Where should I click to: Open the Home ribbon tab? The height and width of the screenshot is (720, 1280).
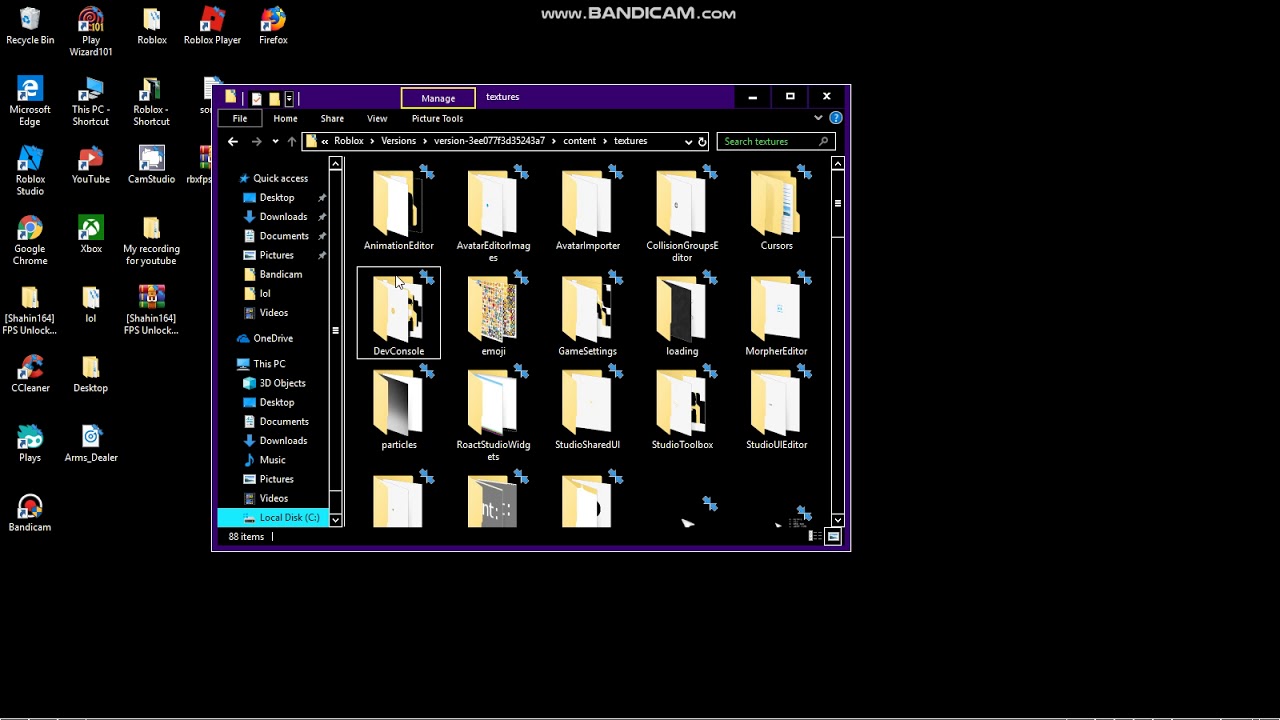pos(285,118)
